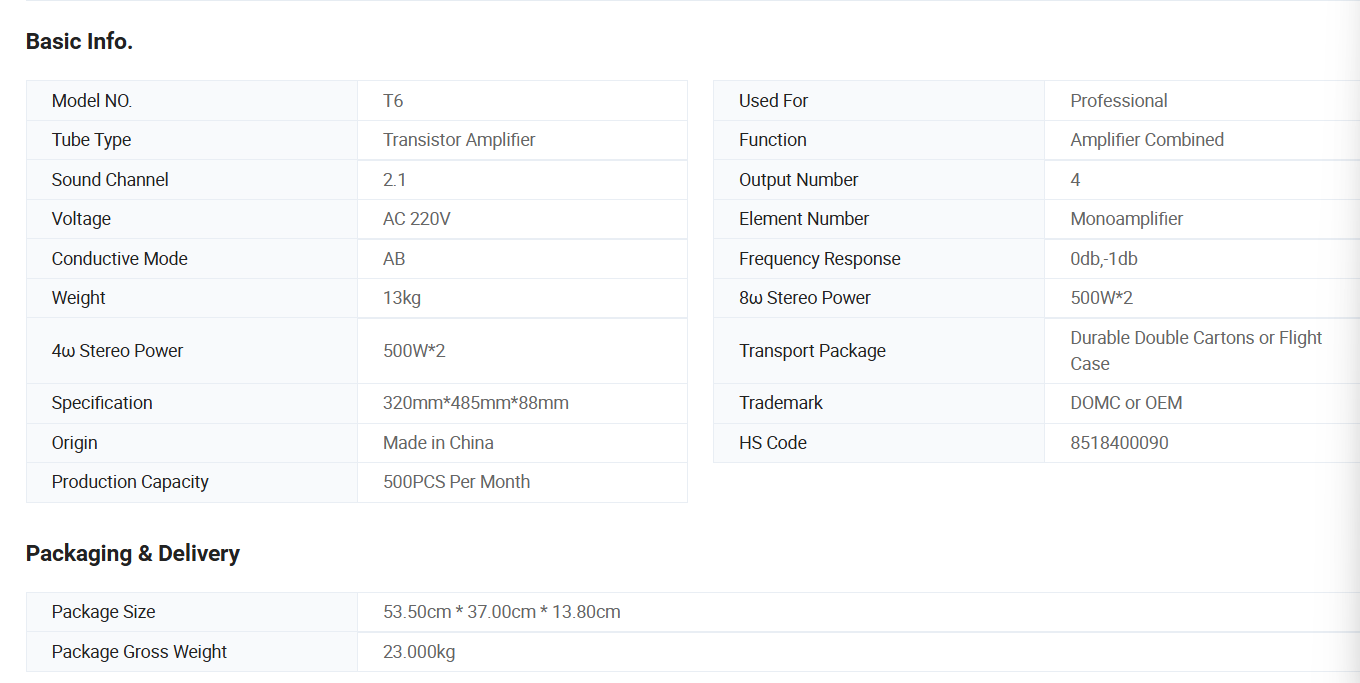Click the Conductive Mode value AB

pos(394,259)
